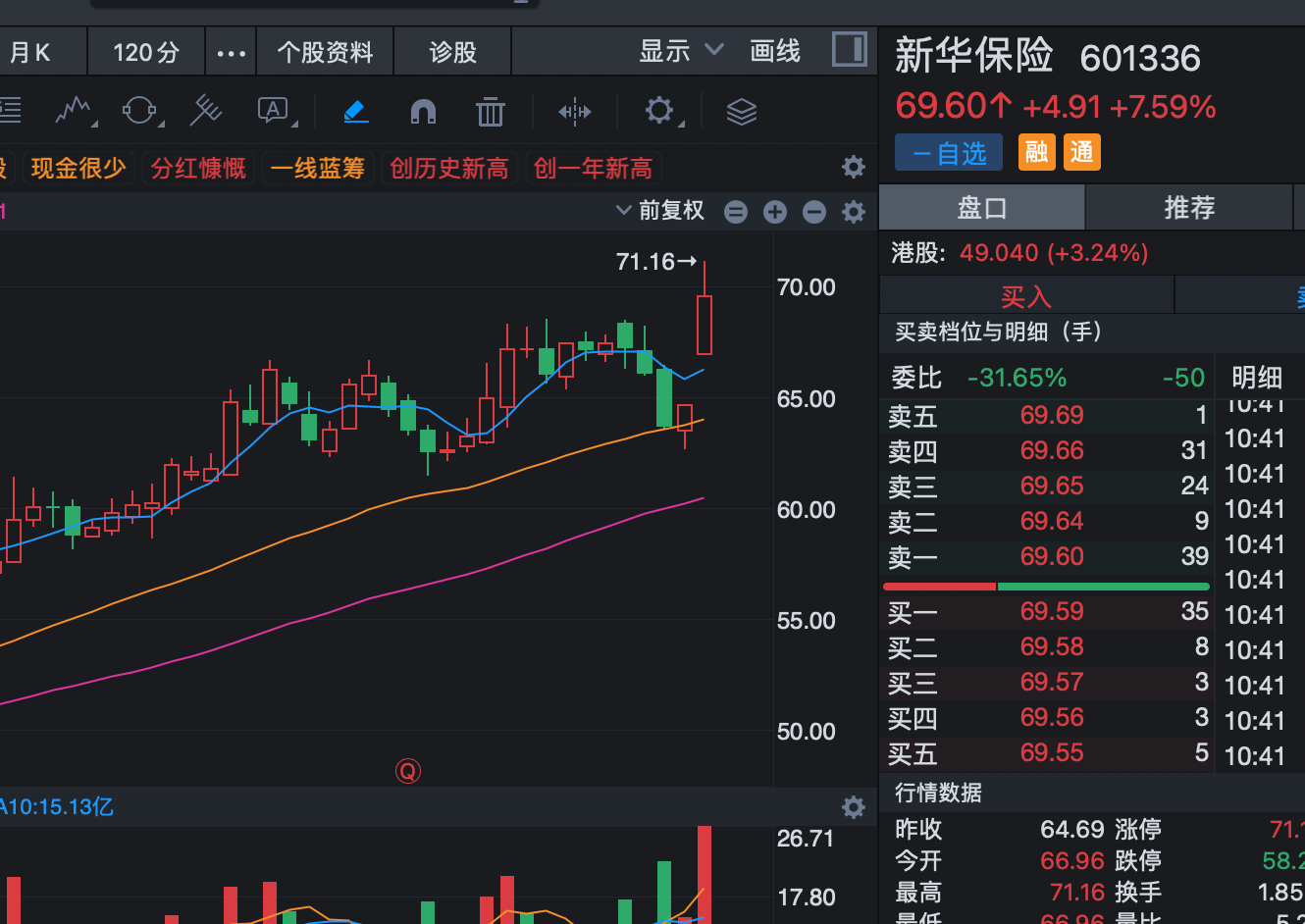Viewport: 1305px width, 924px height.
Task: Toggle the right sidebar panel layout icon
Action: tap(849, 49)
